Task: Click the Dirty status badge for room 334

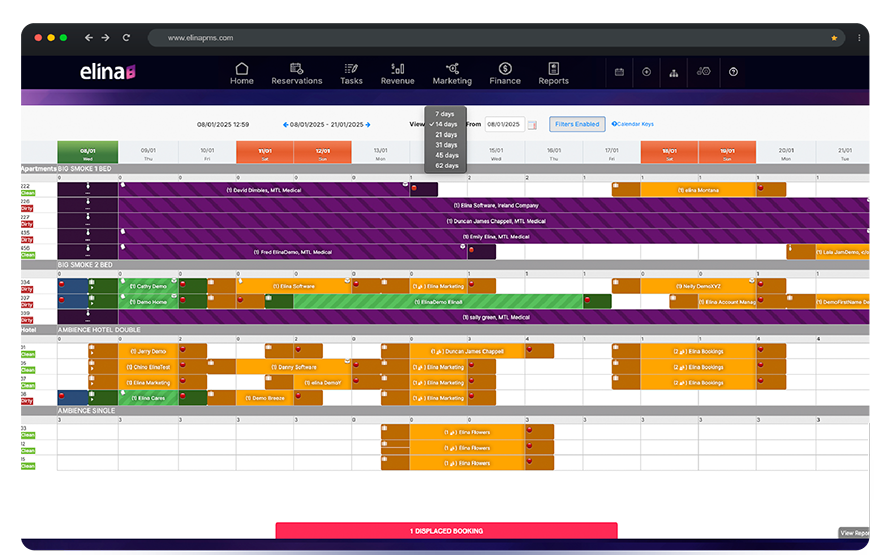Action: [27, 290]
